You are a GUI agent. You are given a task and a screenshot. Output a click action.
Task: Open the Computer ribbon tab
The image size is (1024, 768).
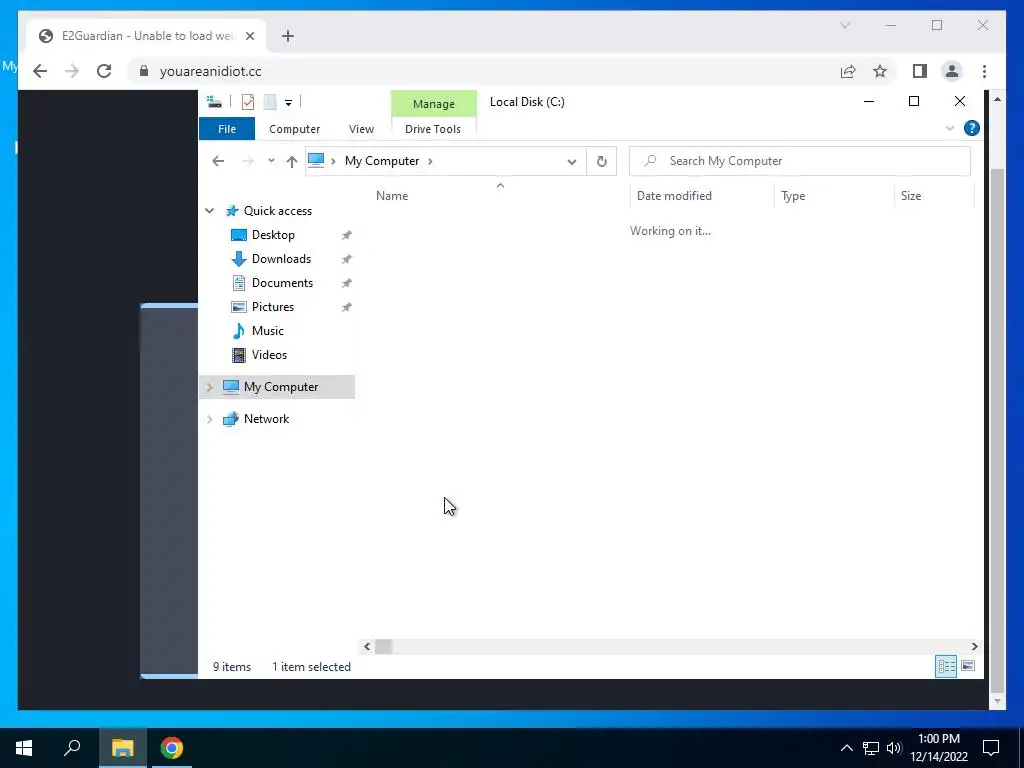tap(295, 129)
